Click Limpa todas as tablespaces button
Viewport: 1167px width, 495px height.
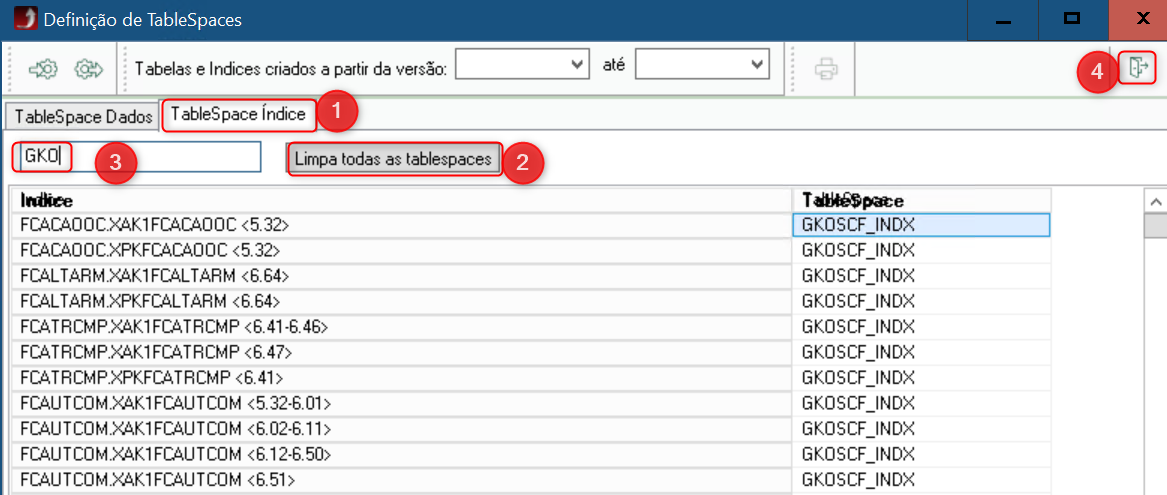click(x=394, y=159)
